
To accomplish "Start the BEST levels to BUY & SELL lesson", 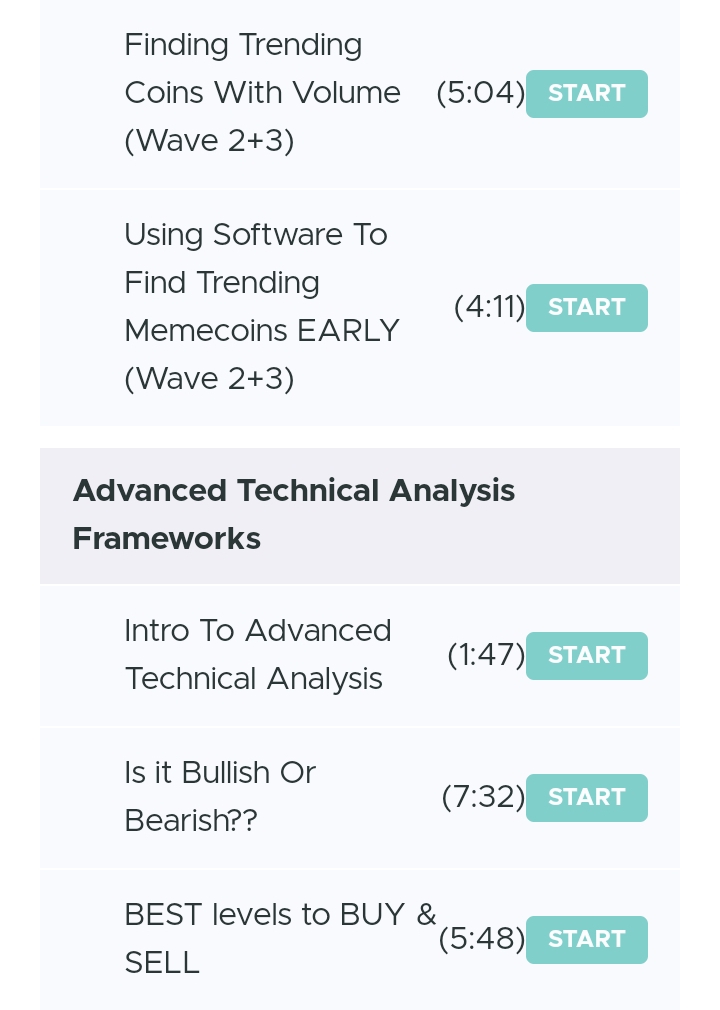I will pyautogui.click(x=587, y=940).
